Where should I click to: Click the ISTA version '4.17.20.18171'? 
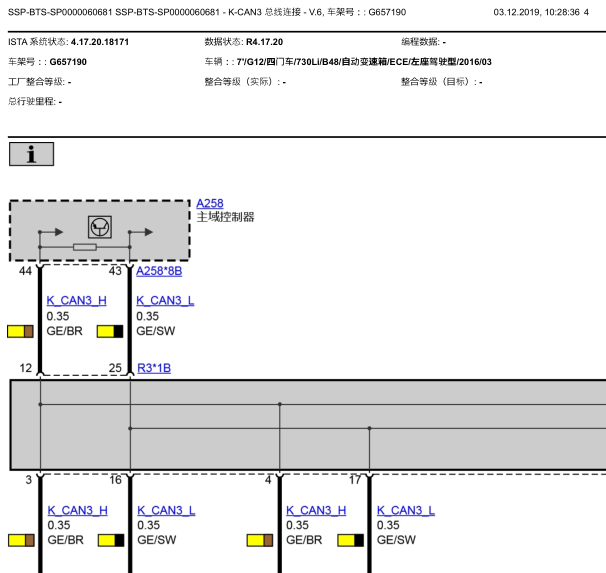(x=100, y=42)
